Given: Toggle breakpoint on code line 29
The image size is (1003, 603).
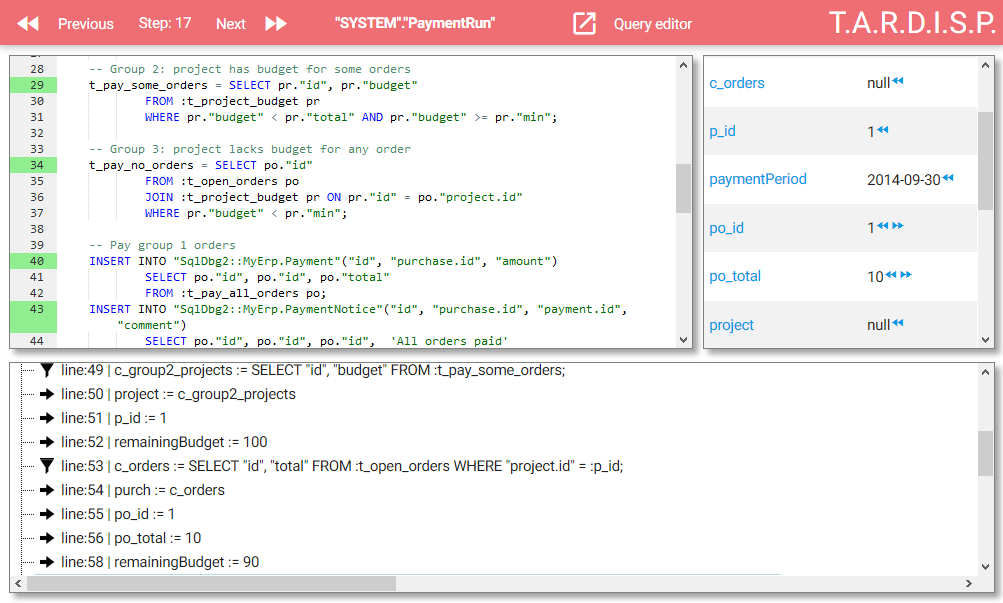Looking at the screenshot, I should click(33, 85).
